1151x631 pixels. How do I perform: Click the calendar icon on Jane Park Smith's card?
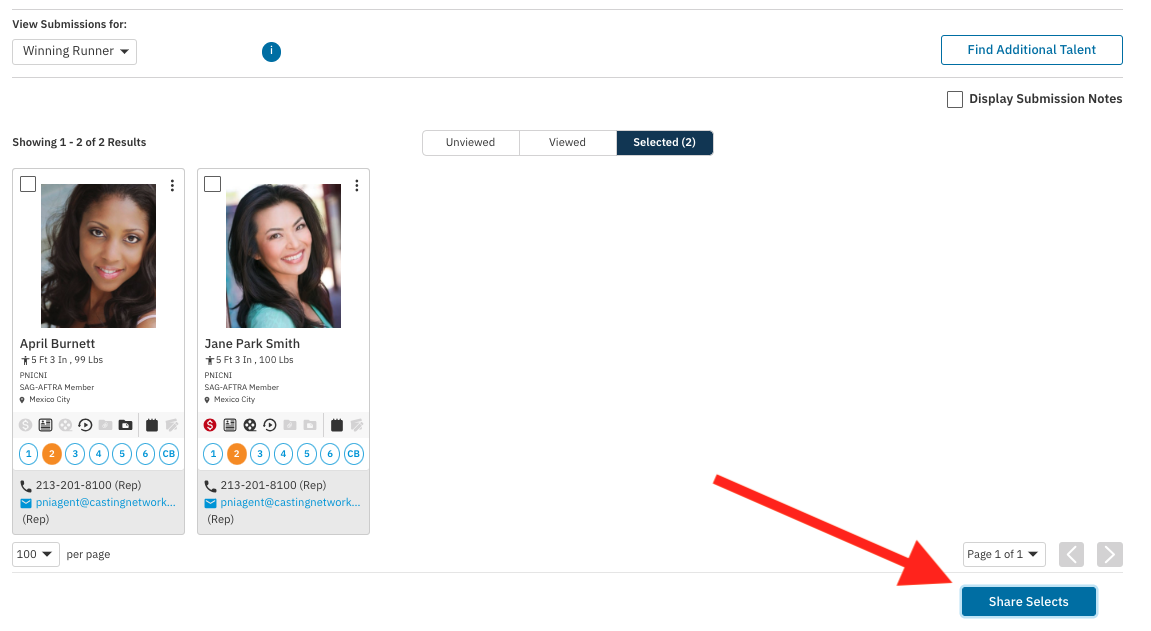click(337, 424)
